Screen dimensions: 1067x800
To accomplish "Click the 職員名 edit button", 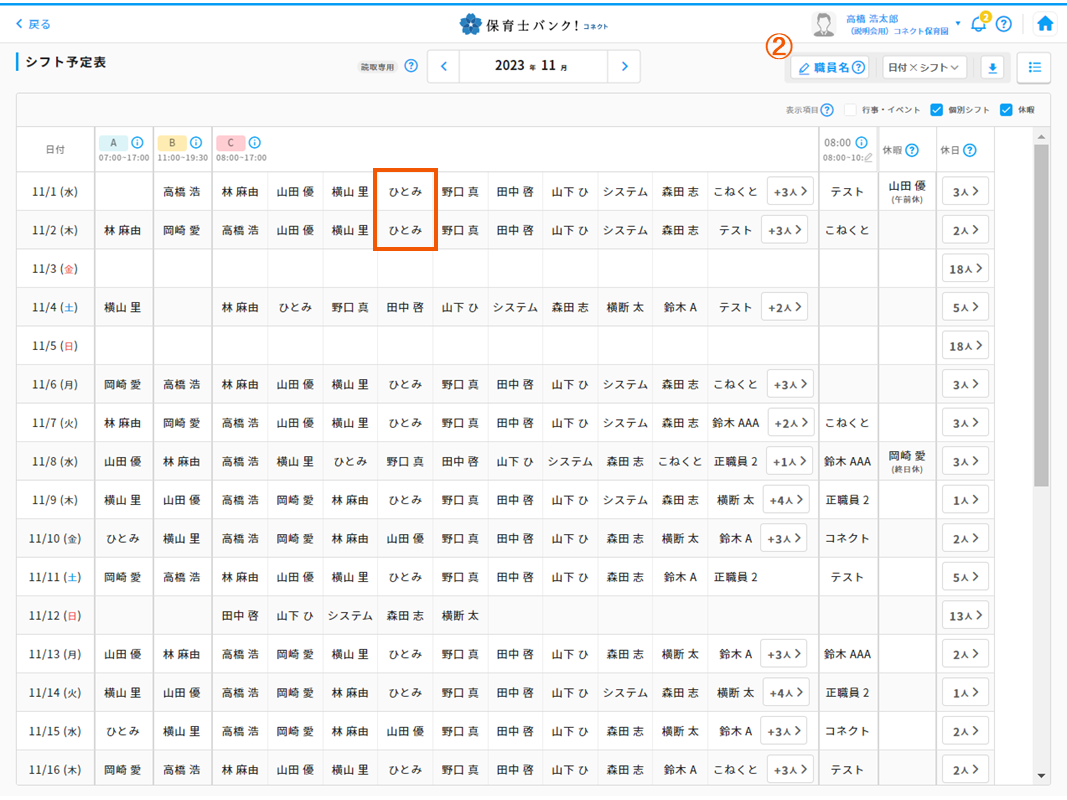I will [830, 68].
